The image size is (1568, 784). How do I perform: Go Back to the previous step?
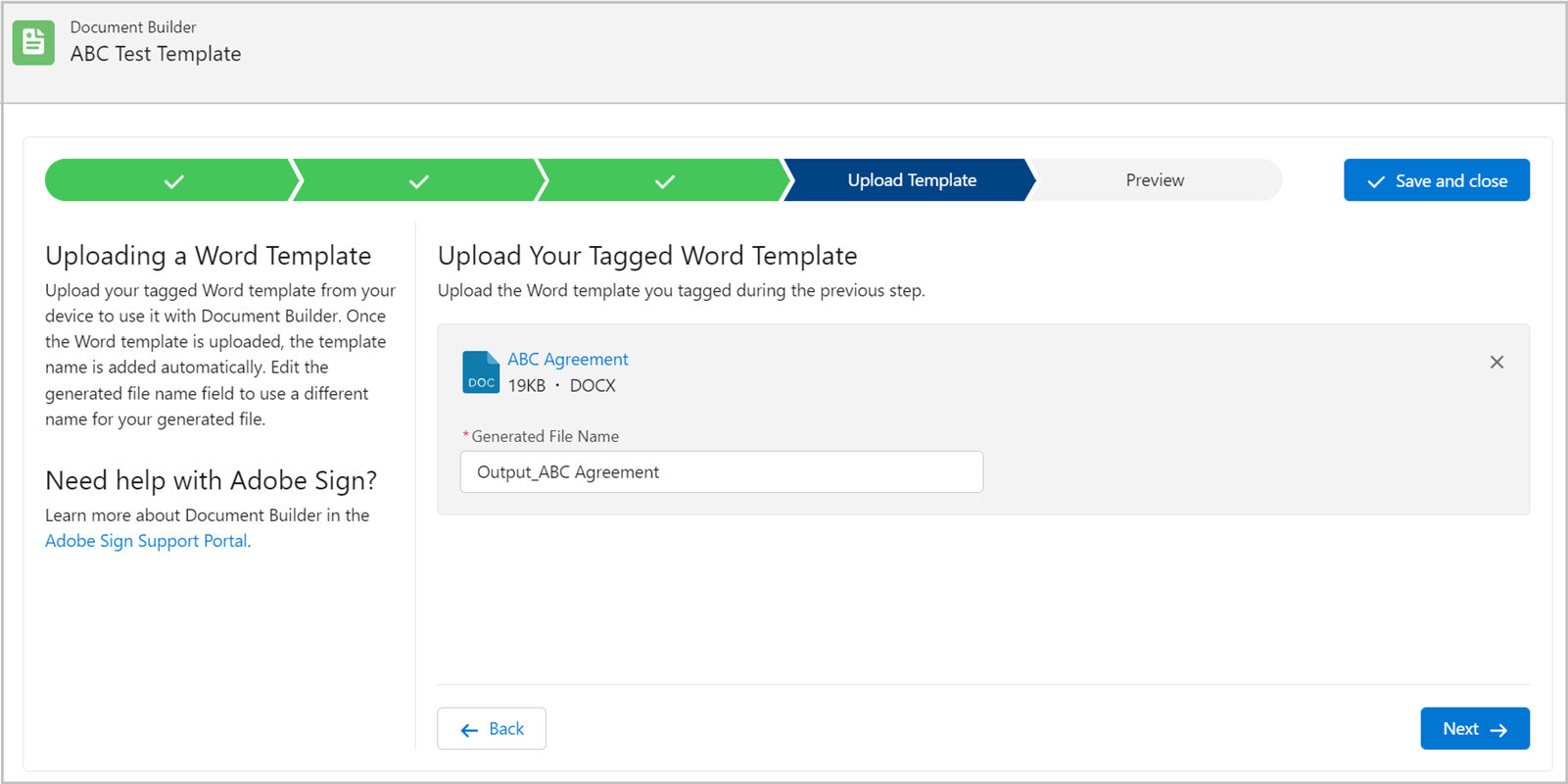492,728
